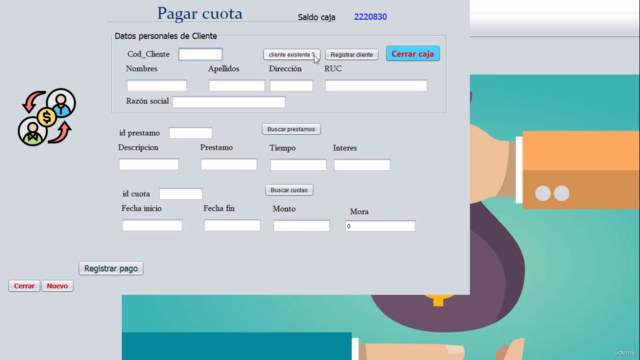Click the 'Pagar cuota' title text
Viewport: 640px width, 360px height.
pyautogui.click(x=200, y=13)
